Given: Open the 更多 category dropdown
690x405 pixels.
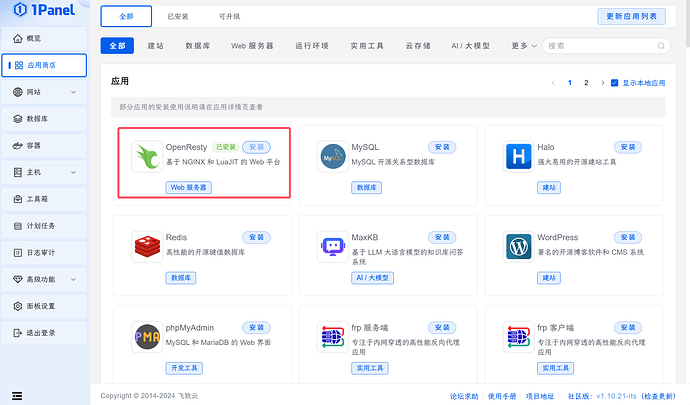Looking at the screenshot, I should pyautogui.click(x=524, y=46).
